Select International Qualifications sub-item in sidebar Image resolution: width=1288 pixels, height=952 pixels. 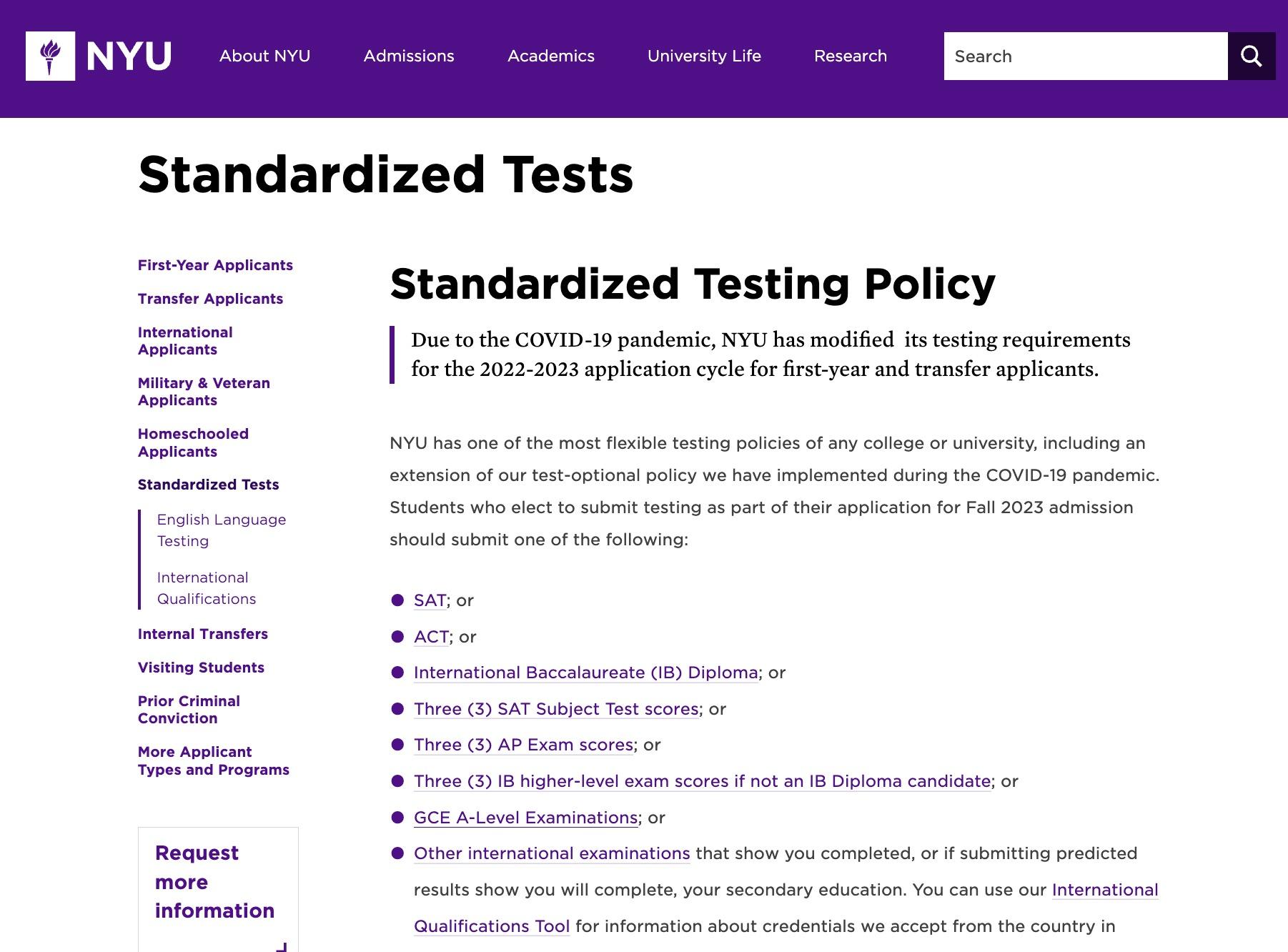(207, 588)
